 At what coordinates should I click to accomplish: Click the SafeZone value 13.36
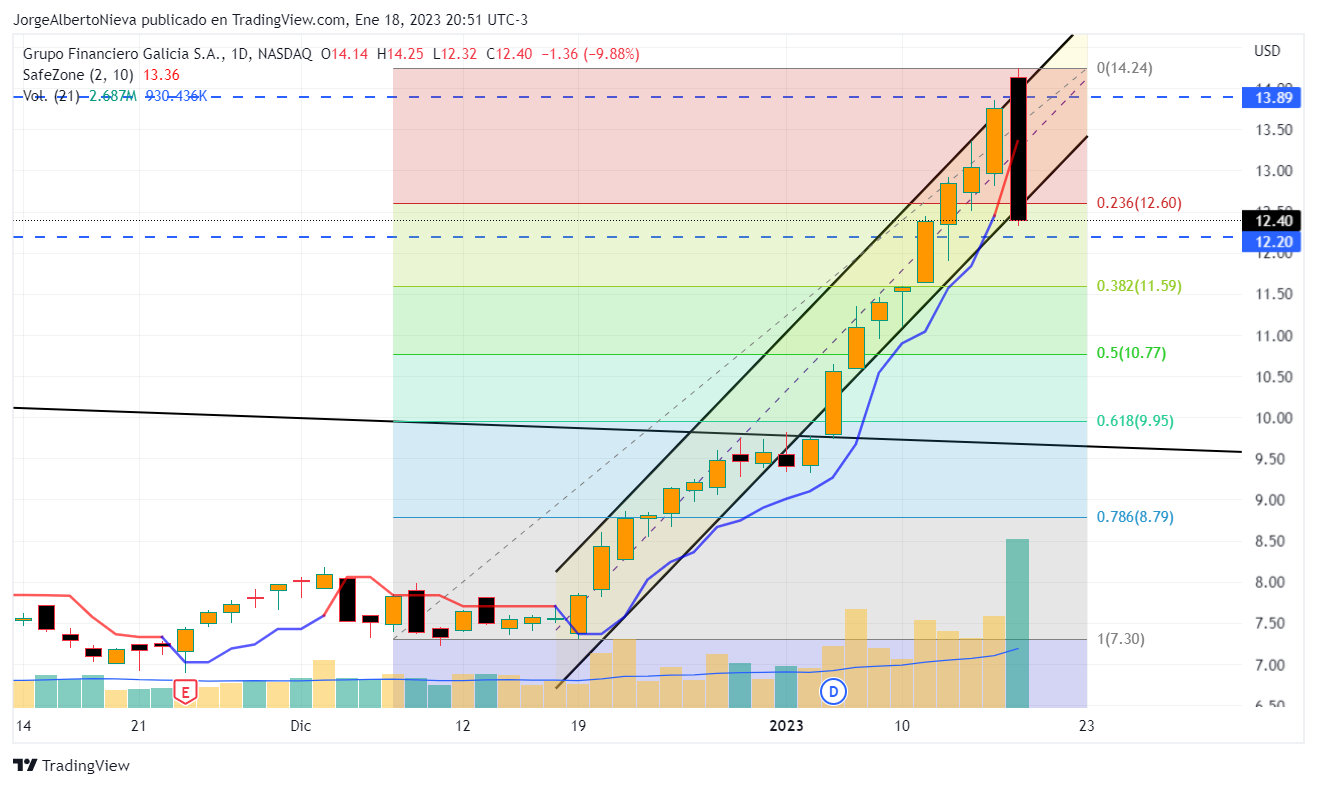(160, 74)
